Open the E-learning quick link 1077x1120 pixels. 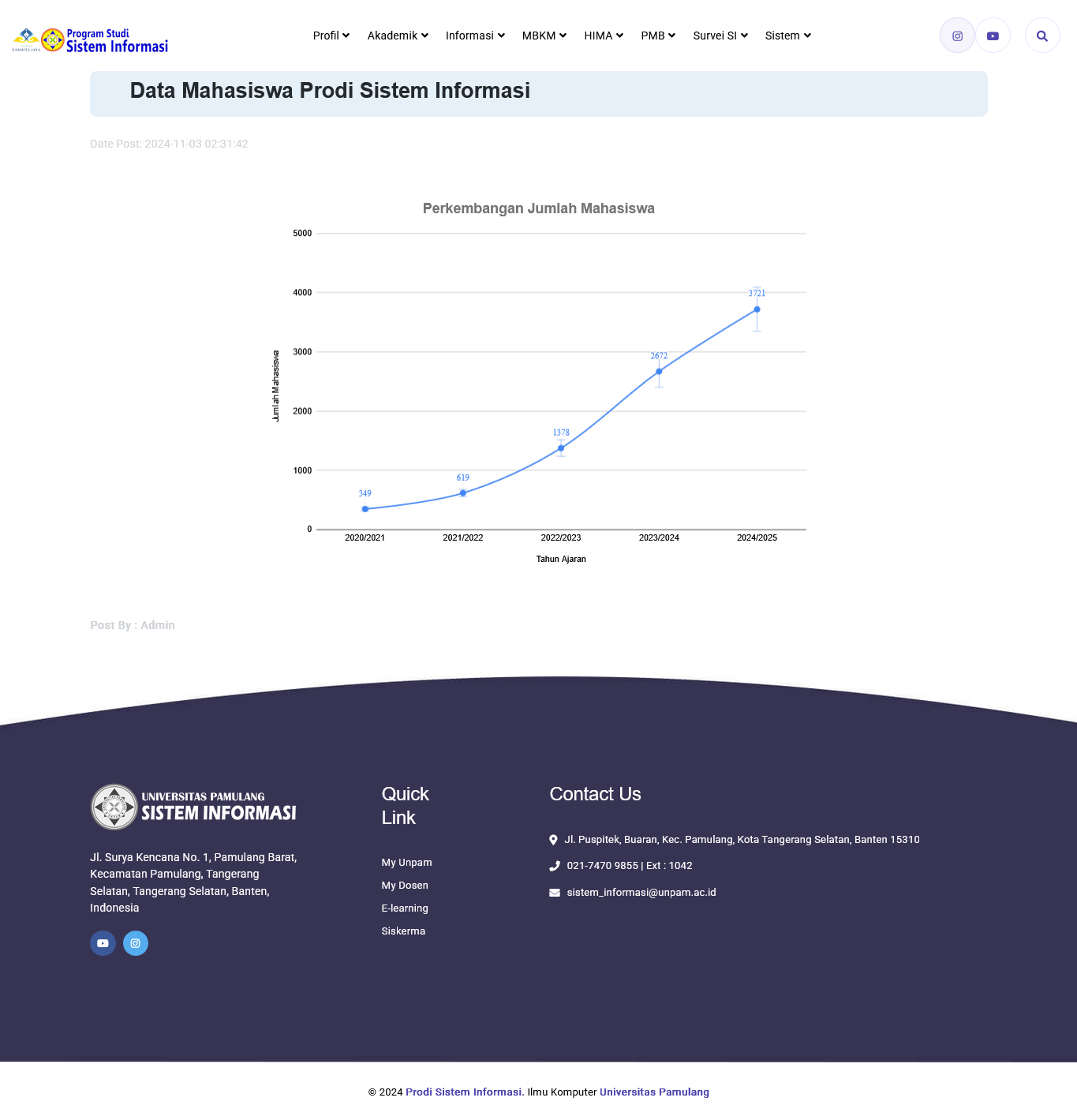pos(405,908)
